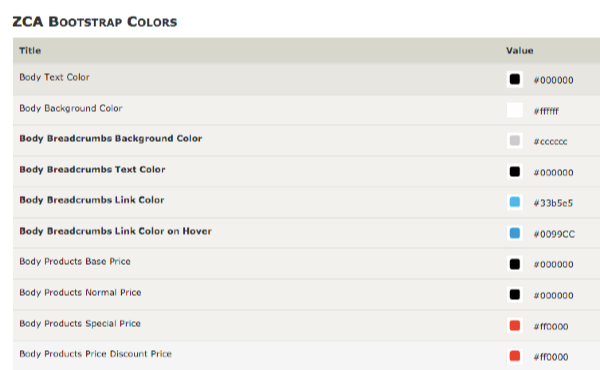Click the #0099CC value text

pos(554,234)
